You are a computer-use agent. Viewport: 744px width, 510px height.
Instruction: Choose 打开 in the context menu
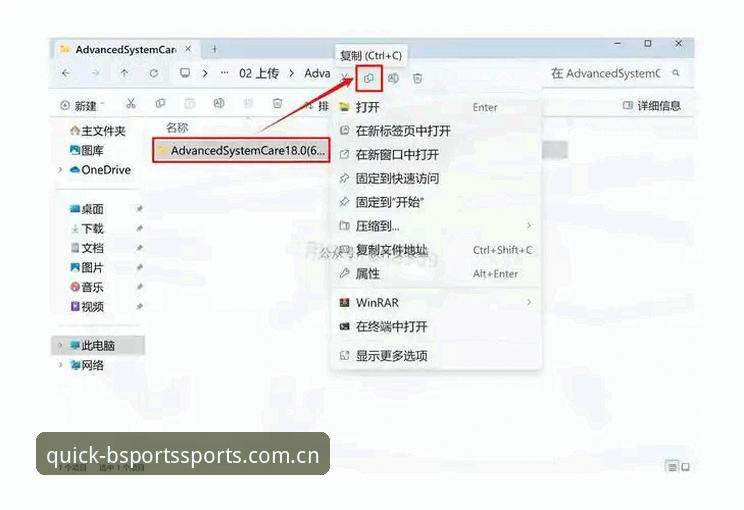click(436, 107)
